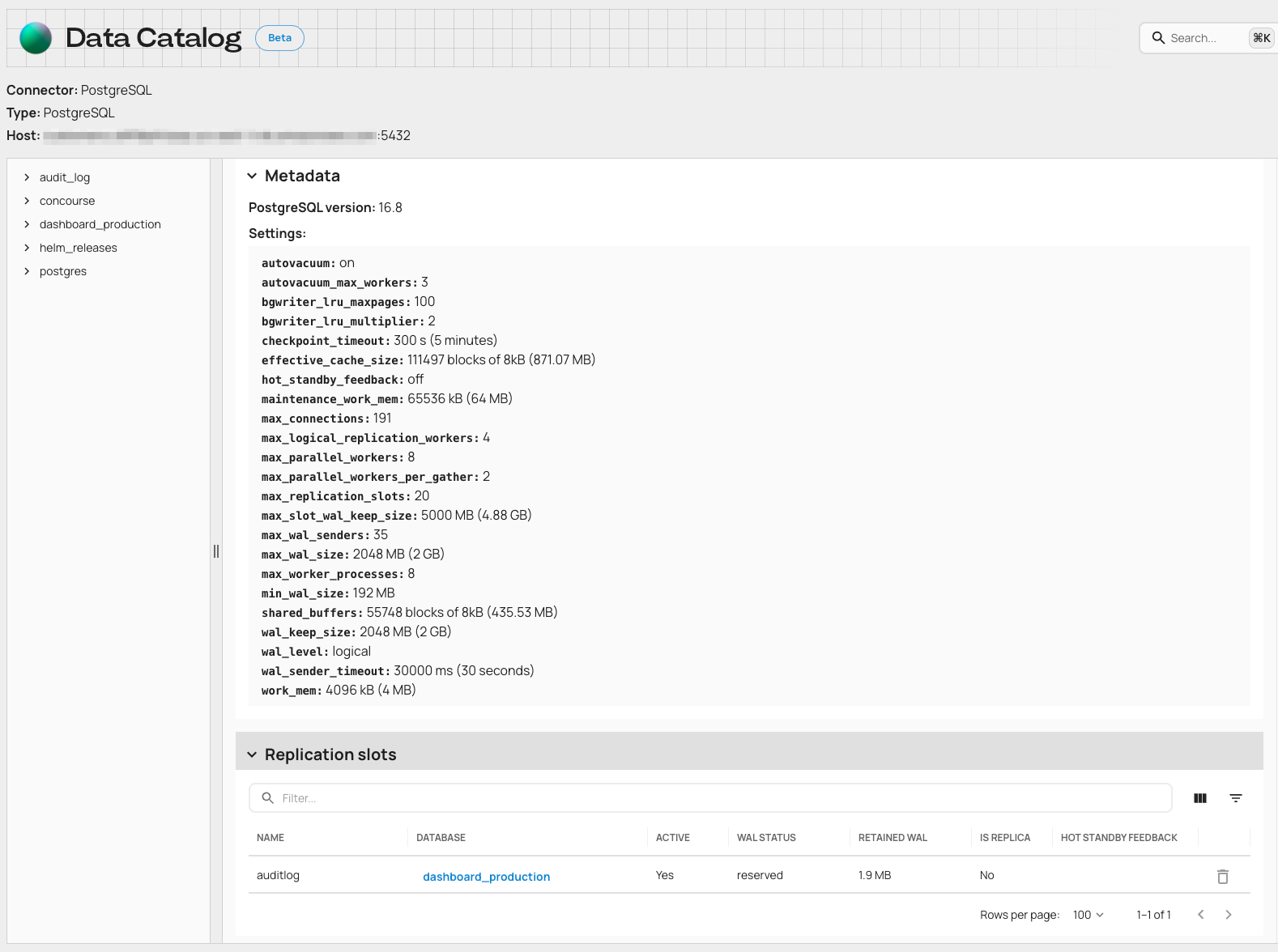
Task: Open the column visibility icon
Action: pos(1200,798)
